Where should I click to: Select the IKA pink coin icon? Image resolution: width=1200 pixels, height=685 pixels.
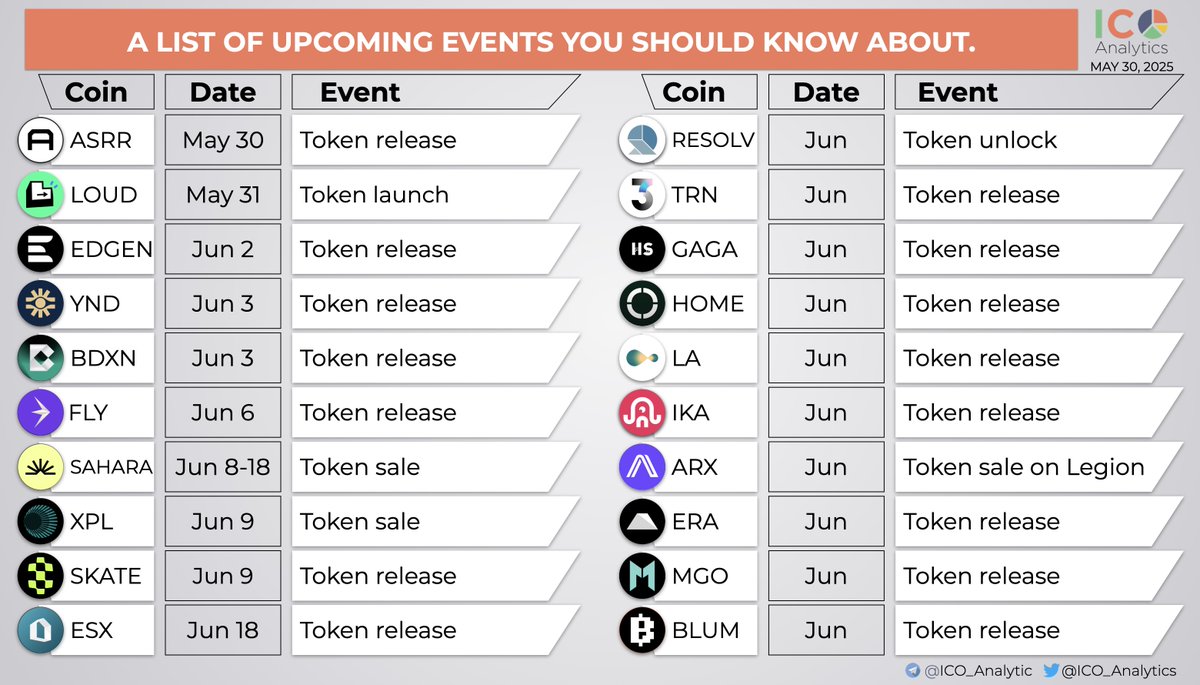[x=642, y=413]
